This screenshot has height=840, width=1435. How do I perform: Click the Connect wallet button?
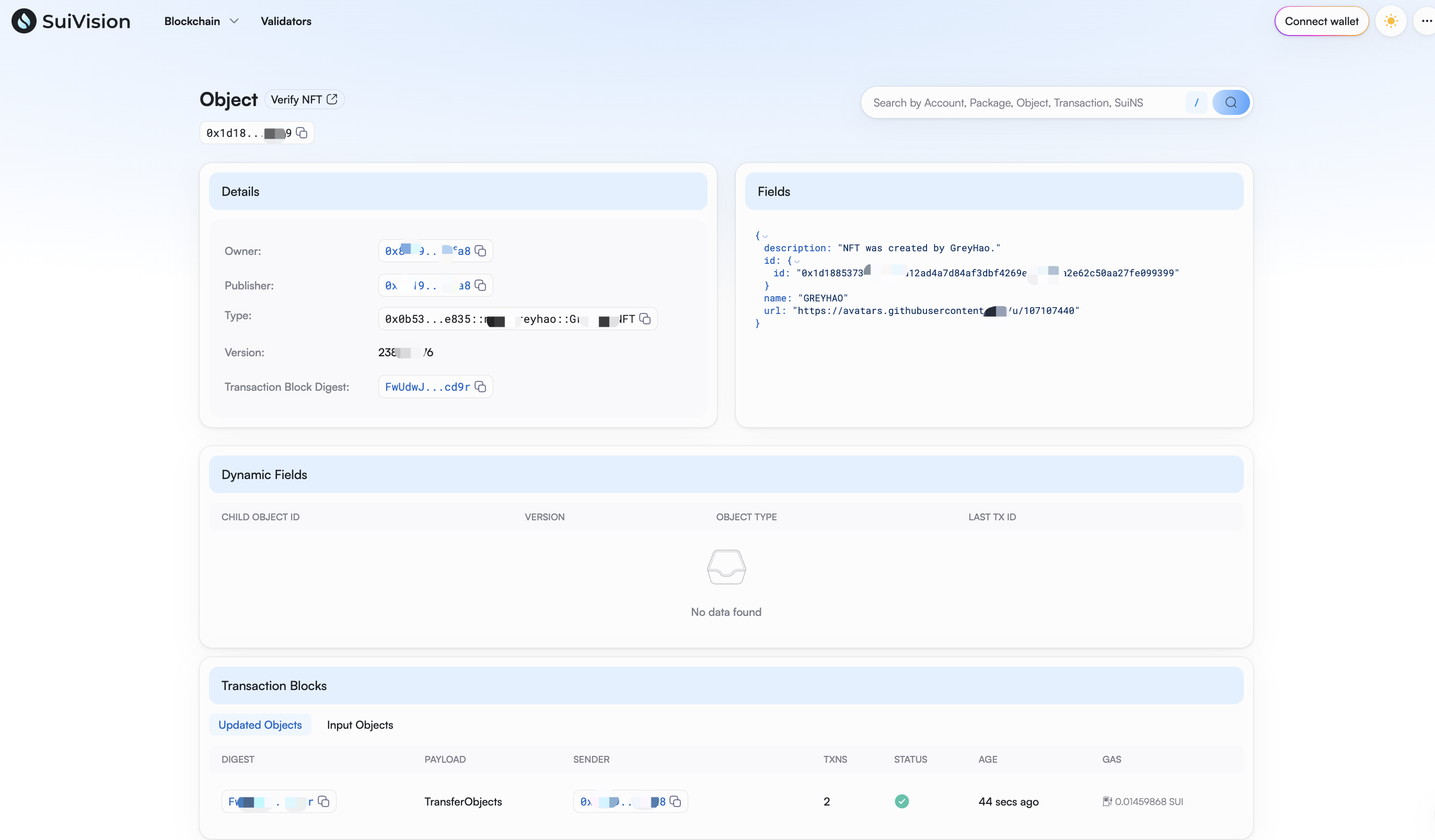point(1321,21)
